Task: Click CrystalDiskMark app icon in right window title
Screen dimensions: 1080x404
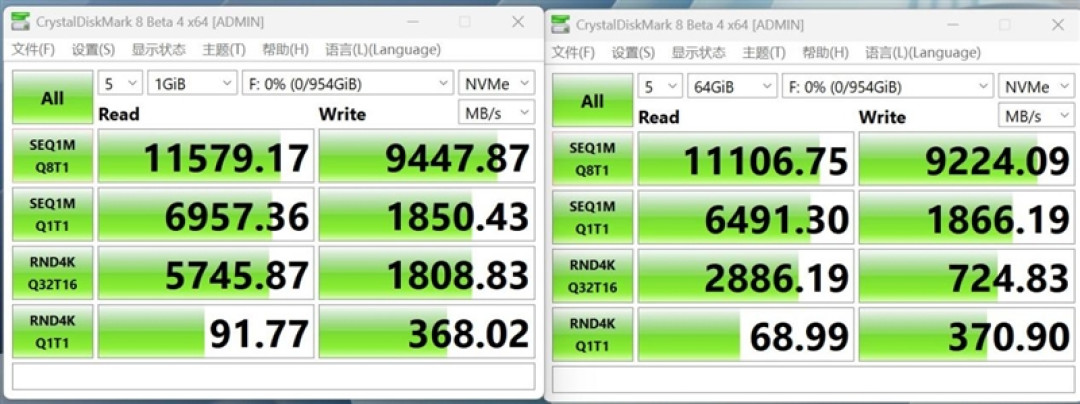Action: pos(561,24)
